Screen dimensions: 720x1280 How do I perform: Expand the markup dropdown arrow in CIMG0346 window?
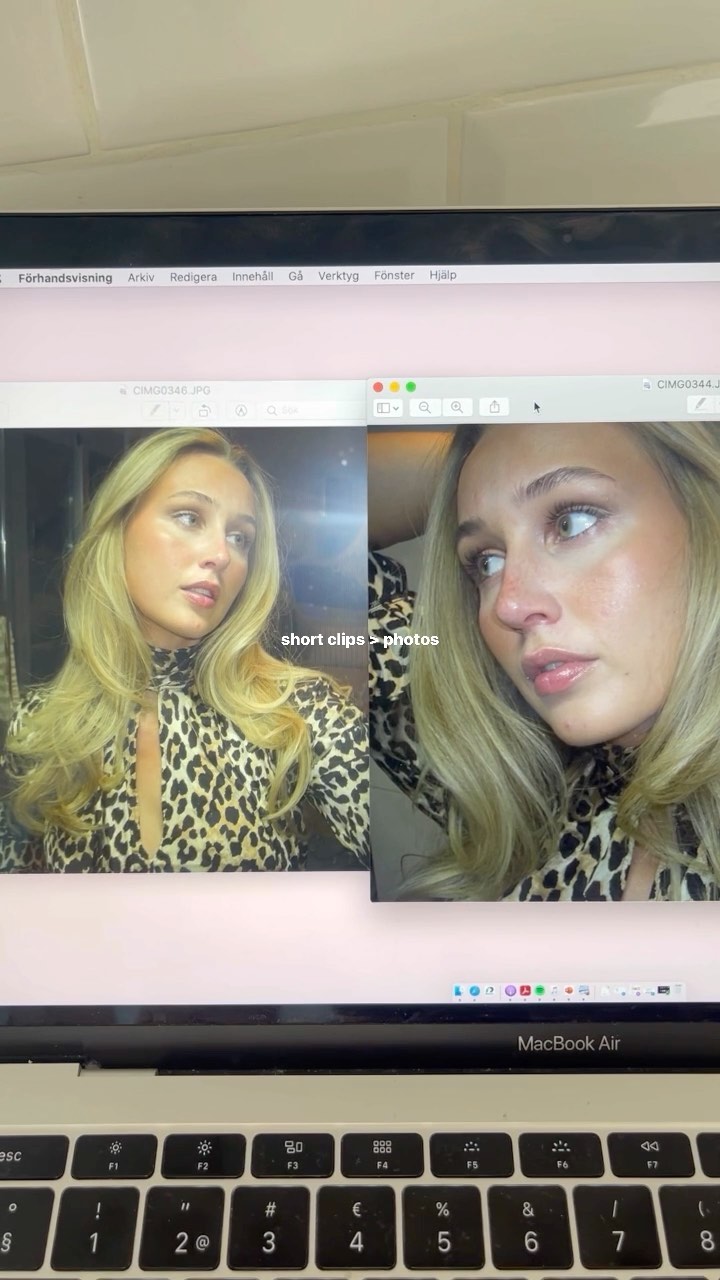(x=176, y=411)
